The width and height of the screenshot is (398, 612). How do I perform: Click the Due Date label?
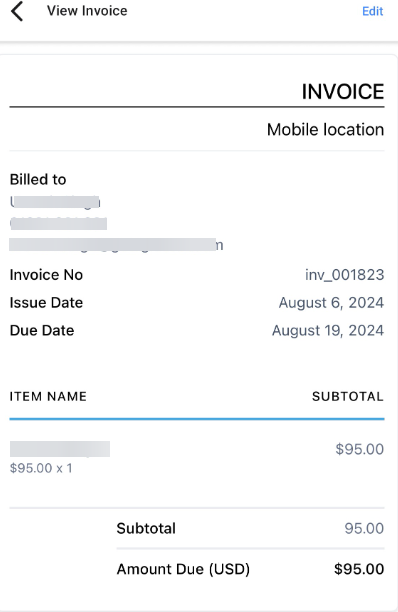click(42, 331)
